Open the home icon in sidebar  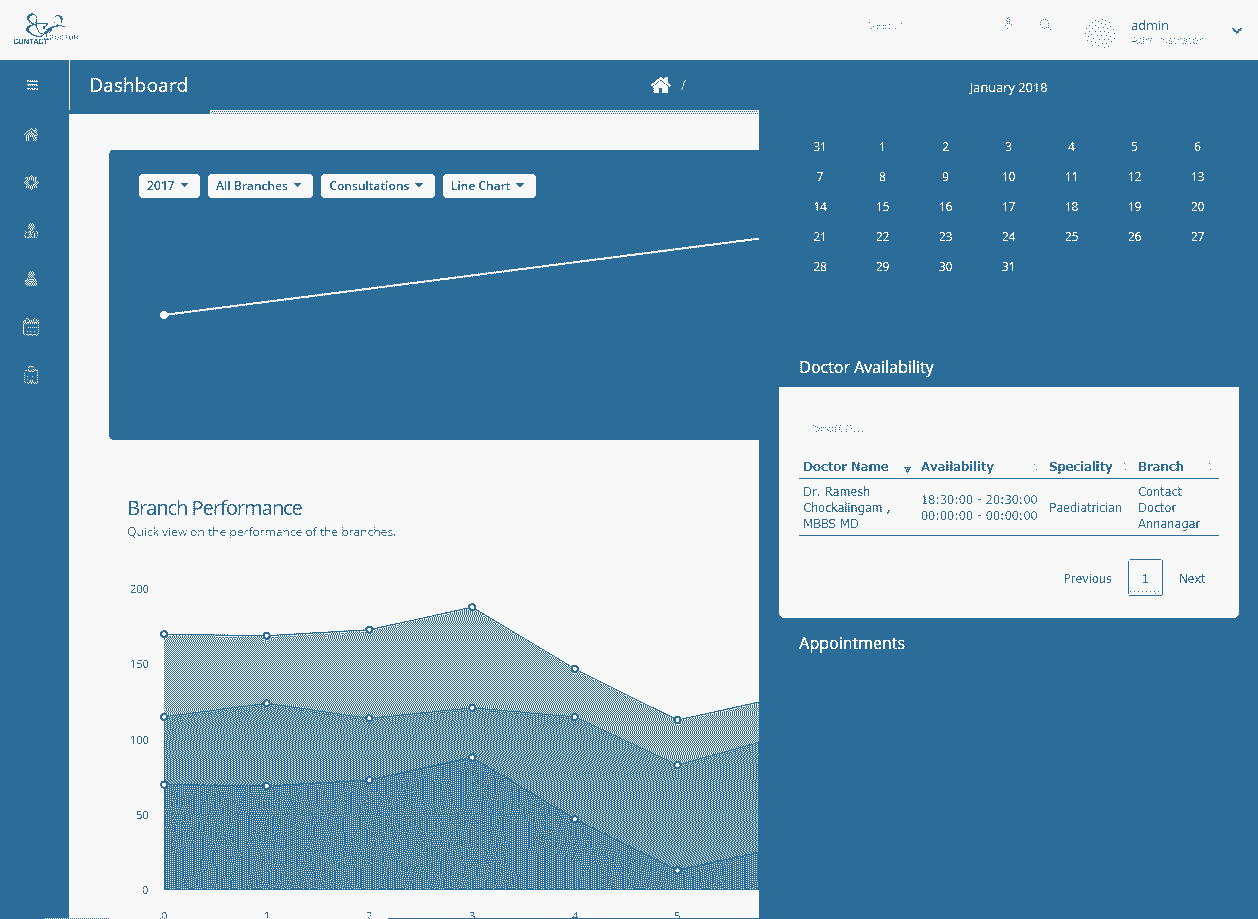point(32,135)
